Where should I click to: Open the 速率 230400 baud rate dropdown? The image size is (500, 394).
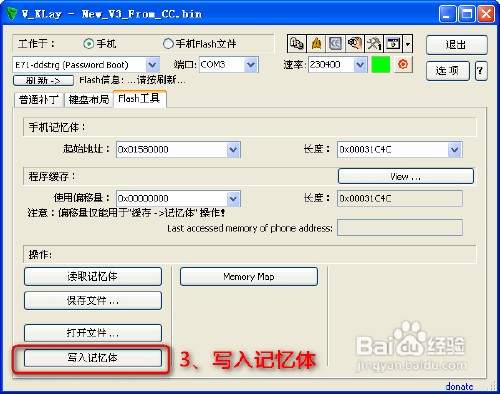[x=359, y=65]
